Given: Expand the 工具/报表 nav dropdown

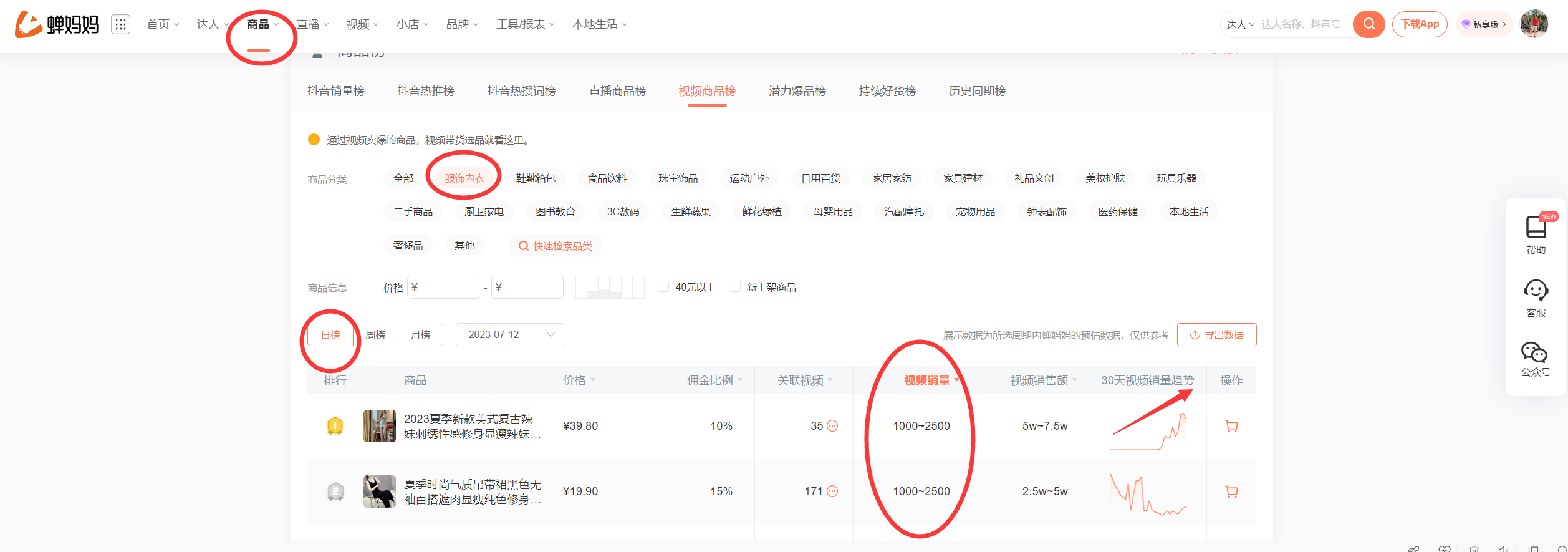Looking at the screenshot, I should coord(525,24).
